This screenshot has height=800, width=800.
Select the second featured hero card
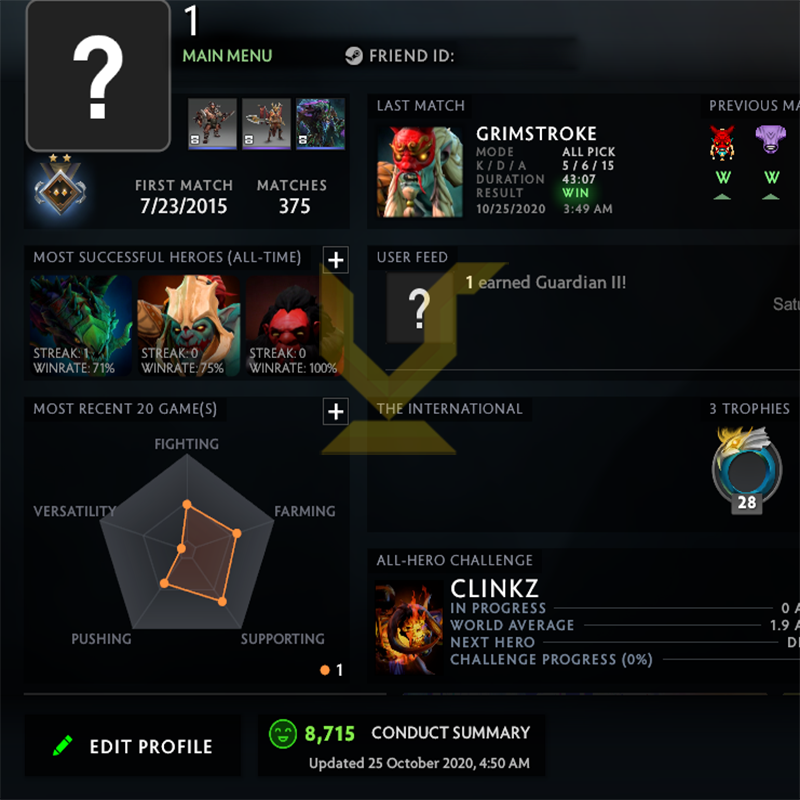click(266, 124)
